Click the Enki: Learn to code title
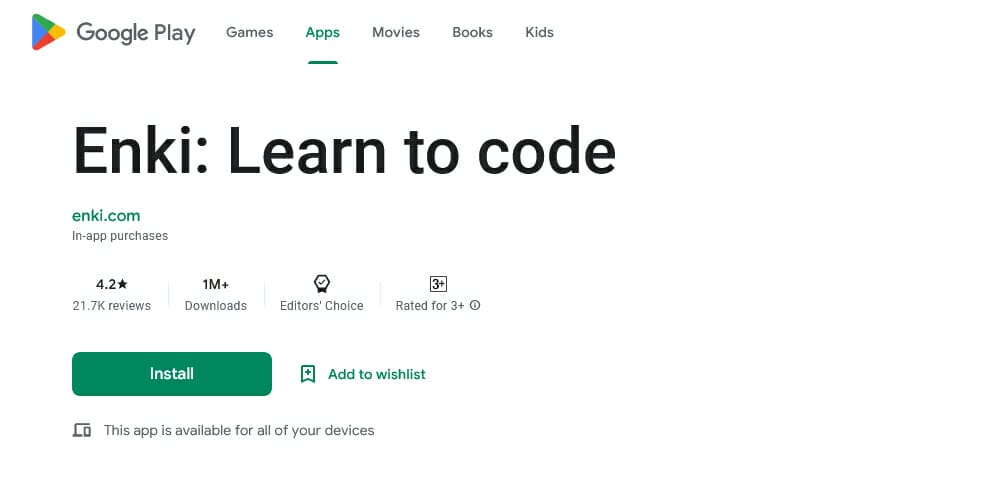1000x500 pixels. (x=344, y=151)
